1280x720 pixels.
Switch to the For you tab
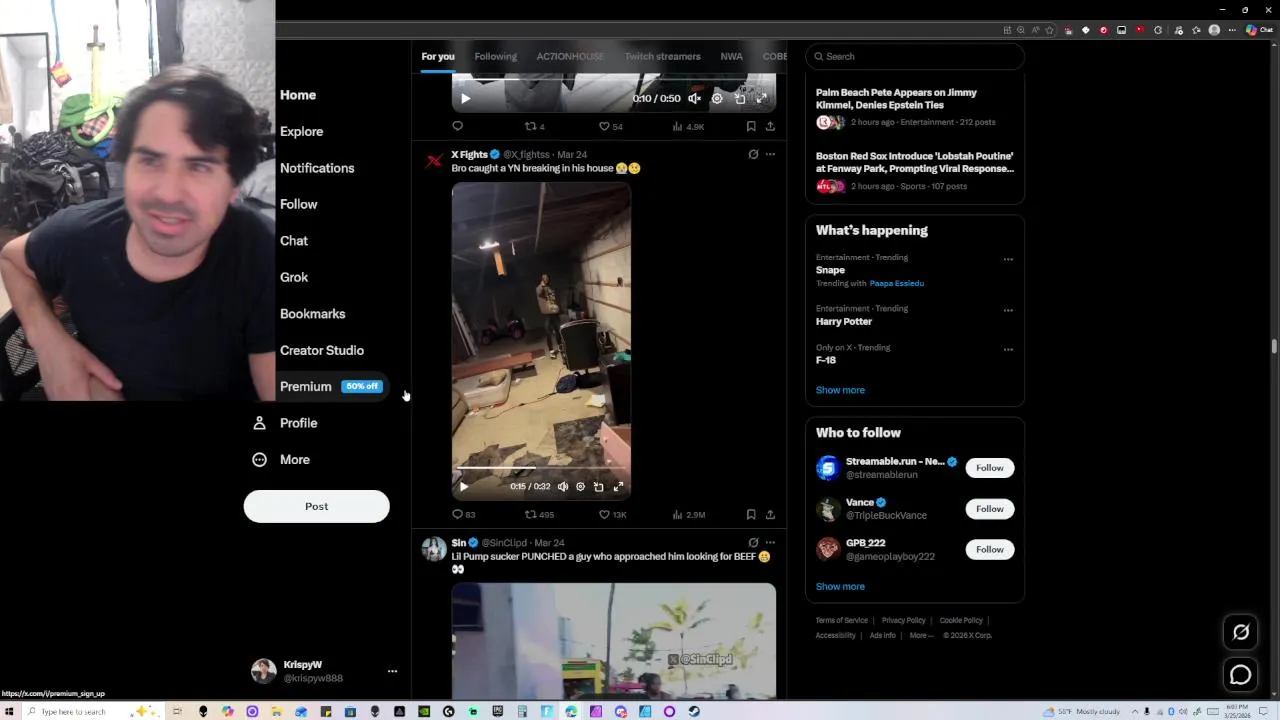click(x=438, y=57)
